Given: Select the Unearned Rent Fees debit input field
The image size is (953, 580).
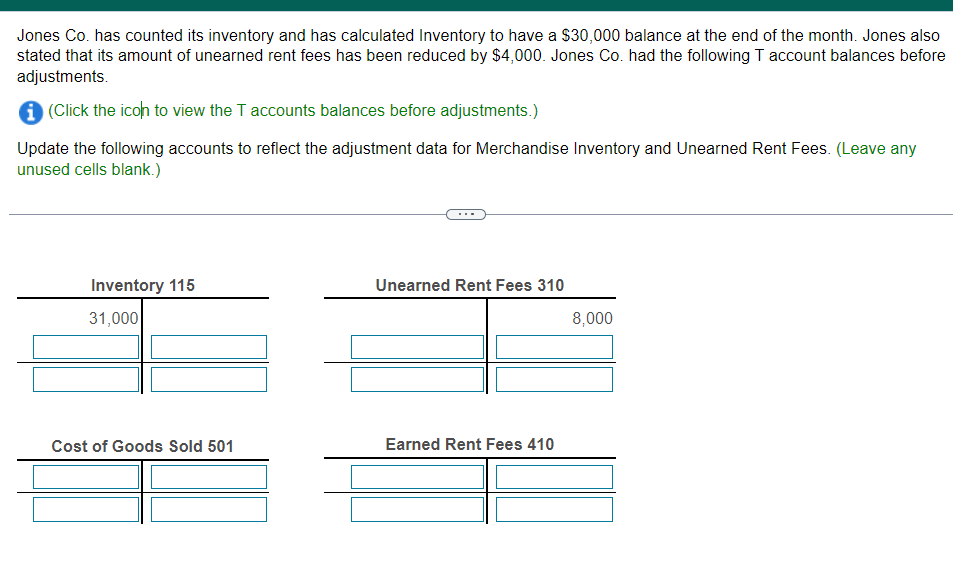Looking at the screenshot, I should (x=416, y=346).
